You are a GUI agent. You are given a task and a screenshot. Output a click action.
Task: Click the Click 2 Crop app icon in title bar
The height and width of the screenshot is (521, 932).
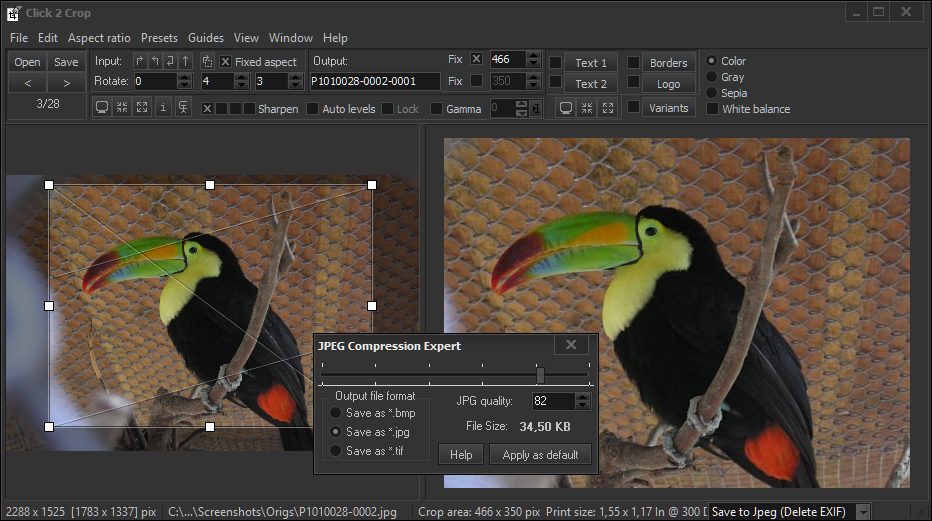point(14,13)
